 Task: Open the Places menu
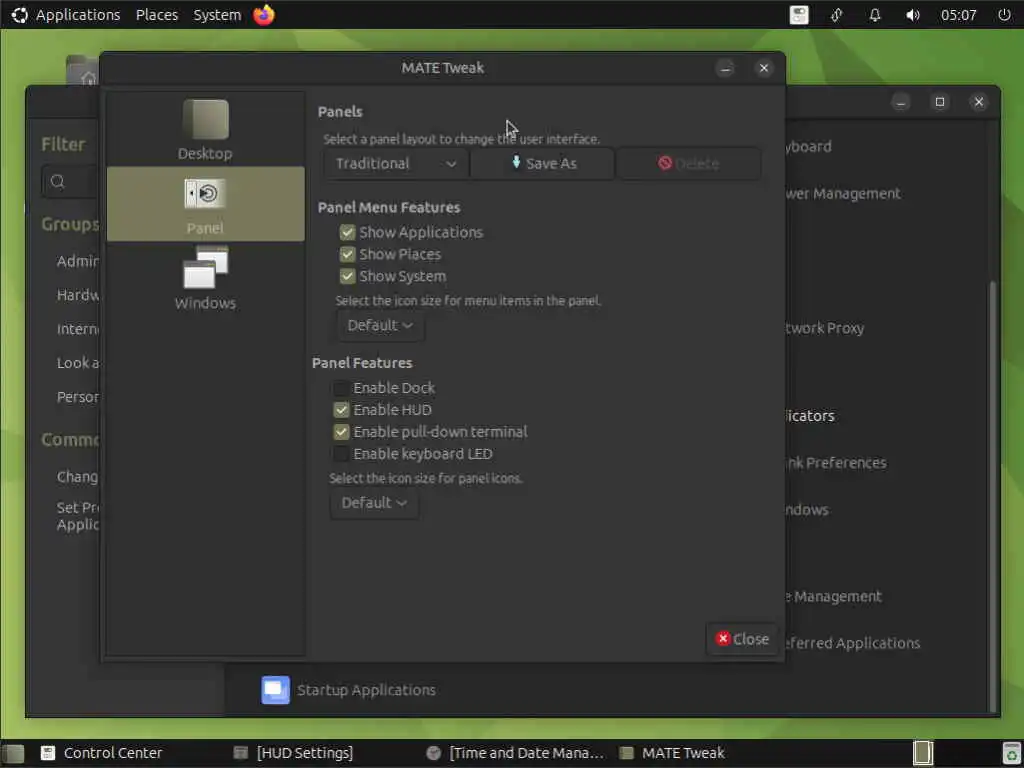(x=157, y=14)
